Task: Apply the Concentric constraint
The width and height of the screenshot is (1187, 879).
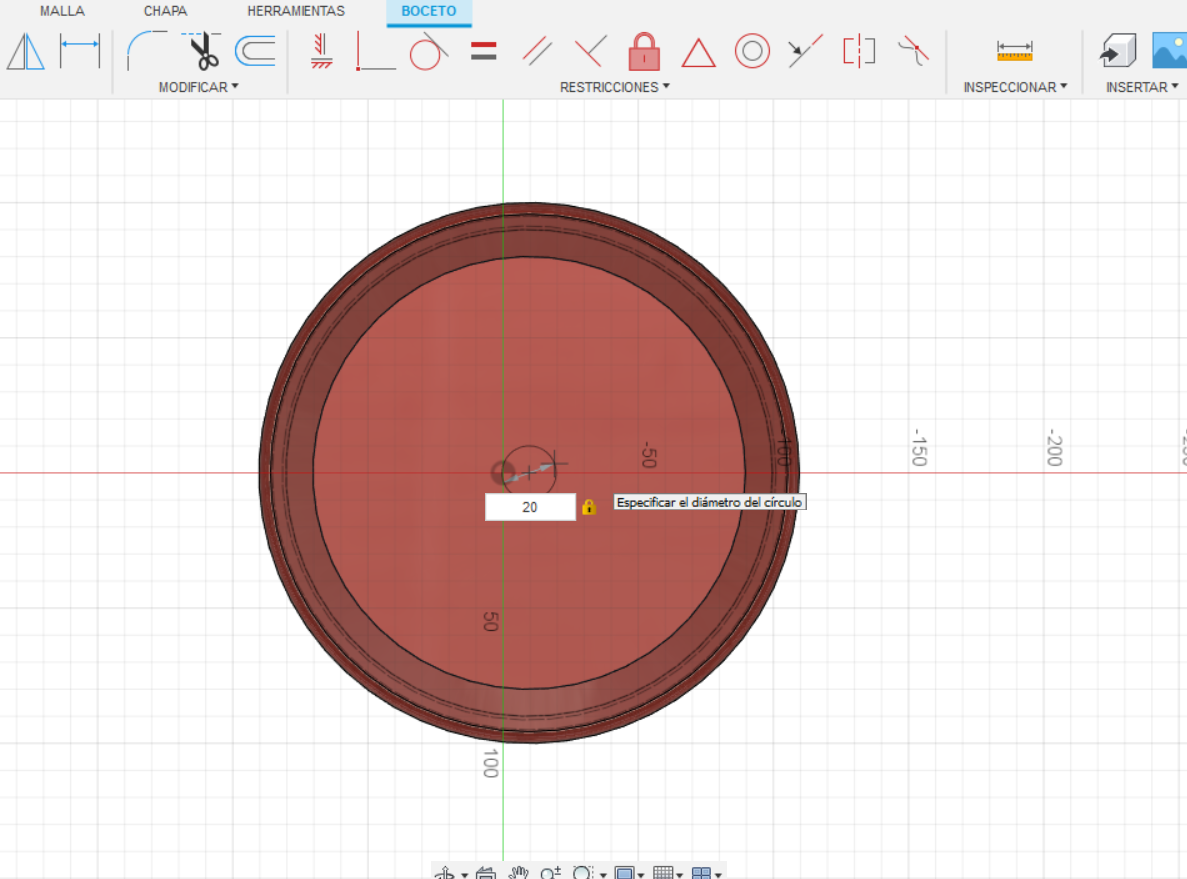Action: (752, 51)
